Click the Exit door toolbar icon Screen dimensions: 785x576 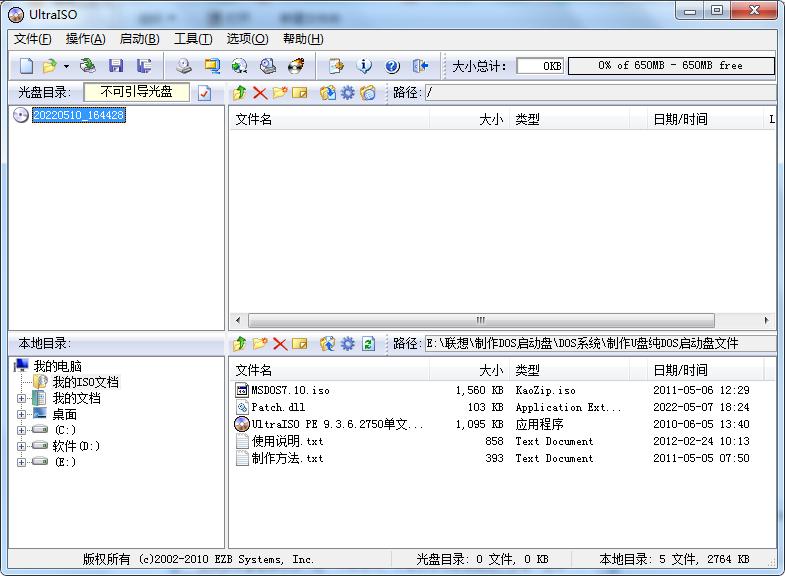tap(420, 66)
